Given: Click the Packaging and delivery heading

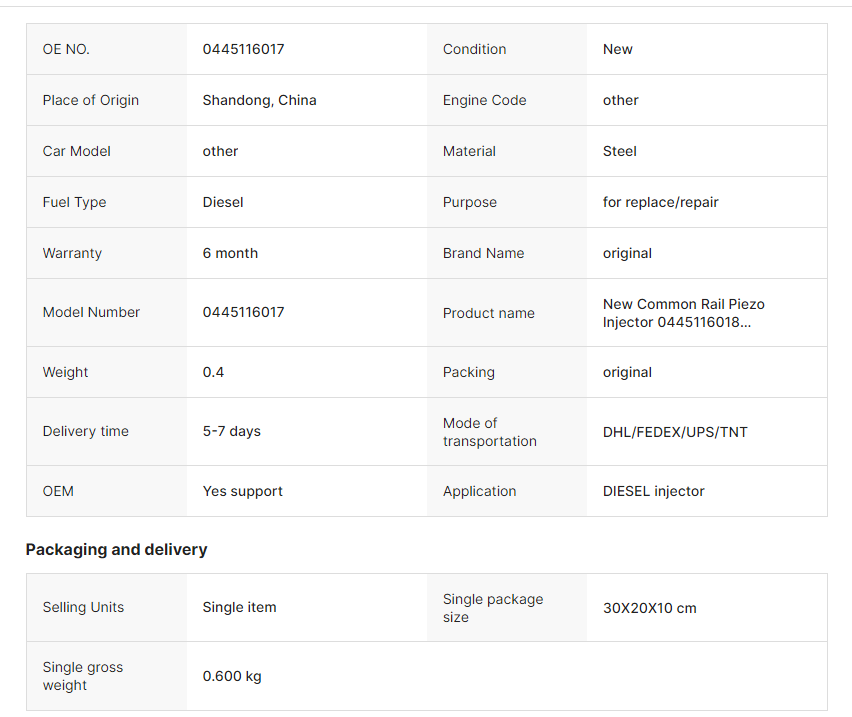Looking at the screenshot, I should click(116, 550).
